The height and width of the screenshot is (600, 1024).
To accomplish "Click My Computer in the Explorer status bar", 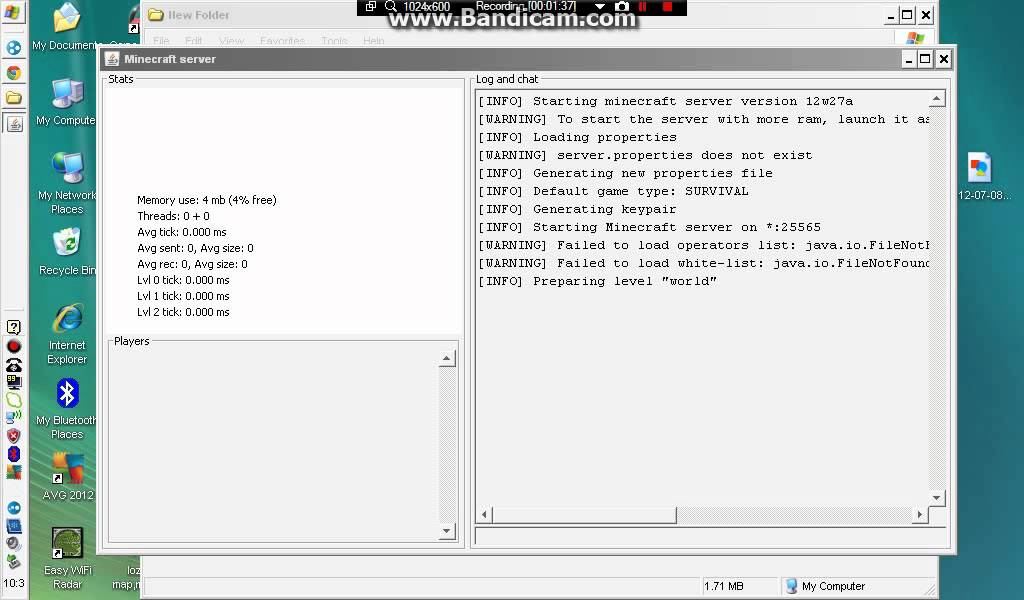I will click(x=825, y=586).
